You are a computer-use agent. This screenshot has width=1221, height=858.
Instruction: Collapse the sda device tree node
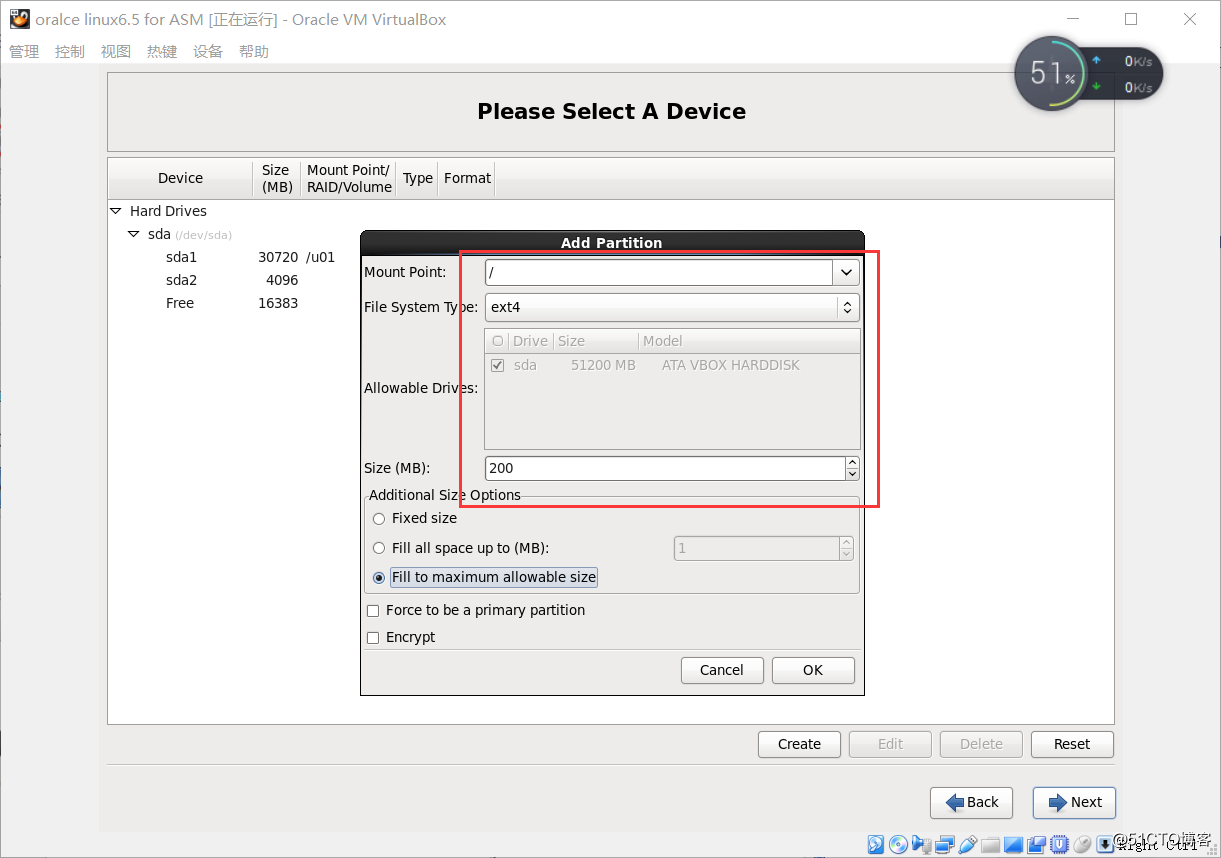pos(134,235)
